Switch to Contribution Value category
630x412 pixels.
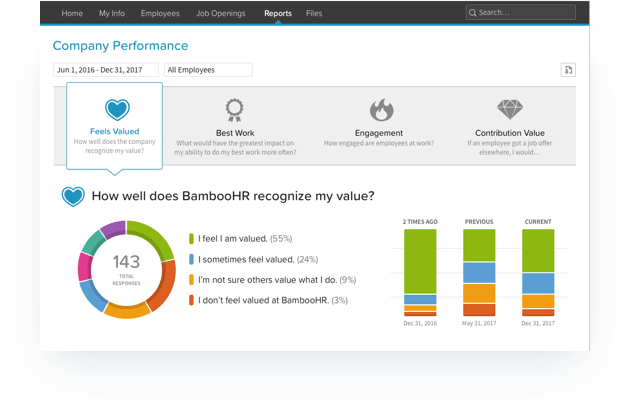coord(510,133)
